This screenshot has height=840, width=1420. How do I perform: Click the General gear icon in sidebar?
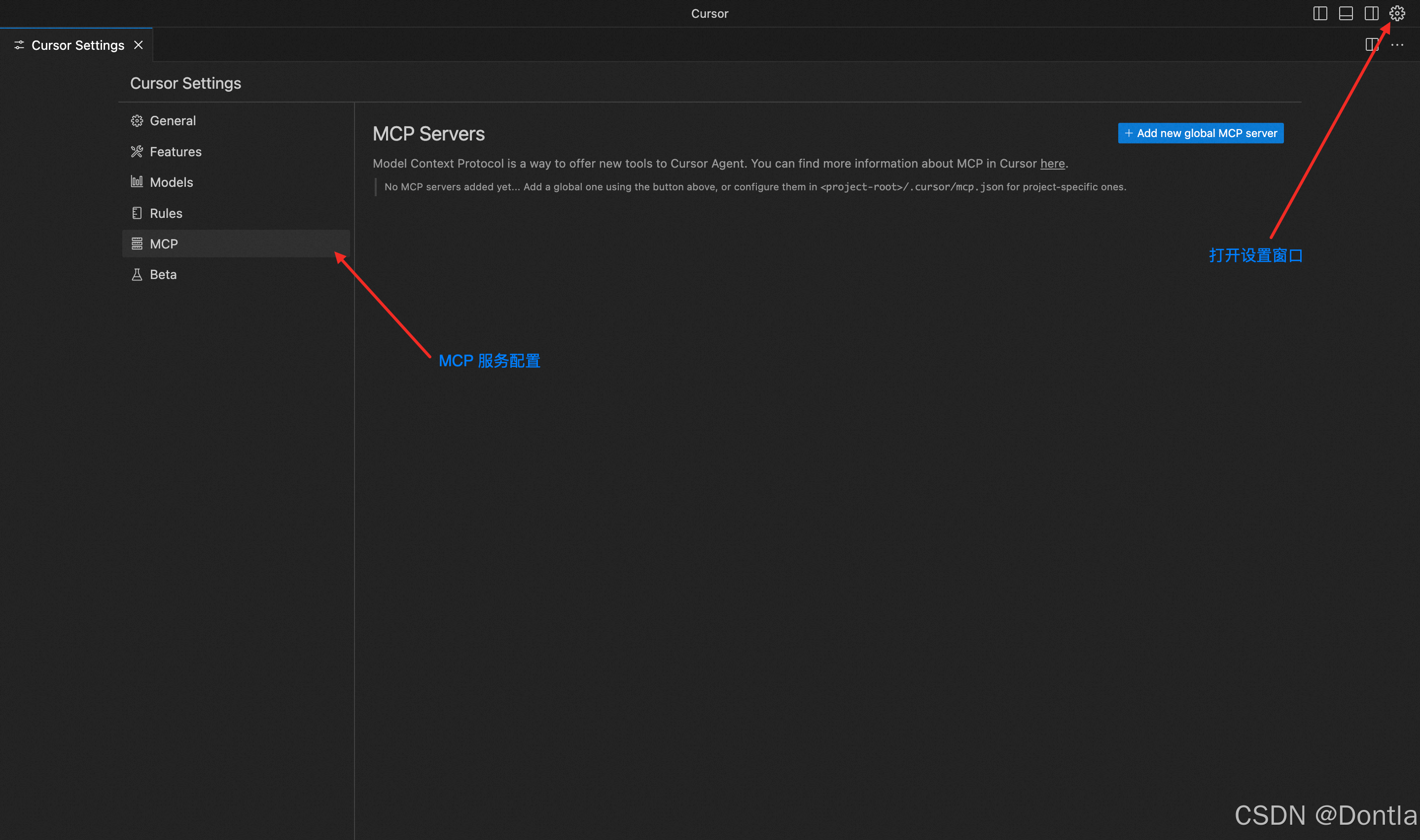(x=137, y=121)
